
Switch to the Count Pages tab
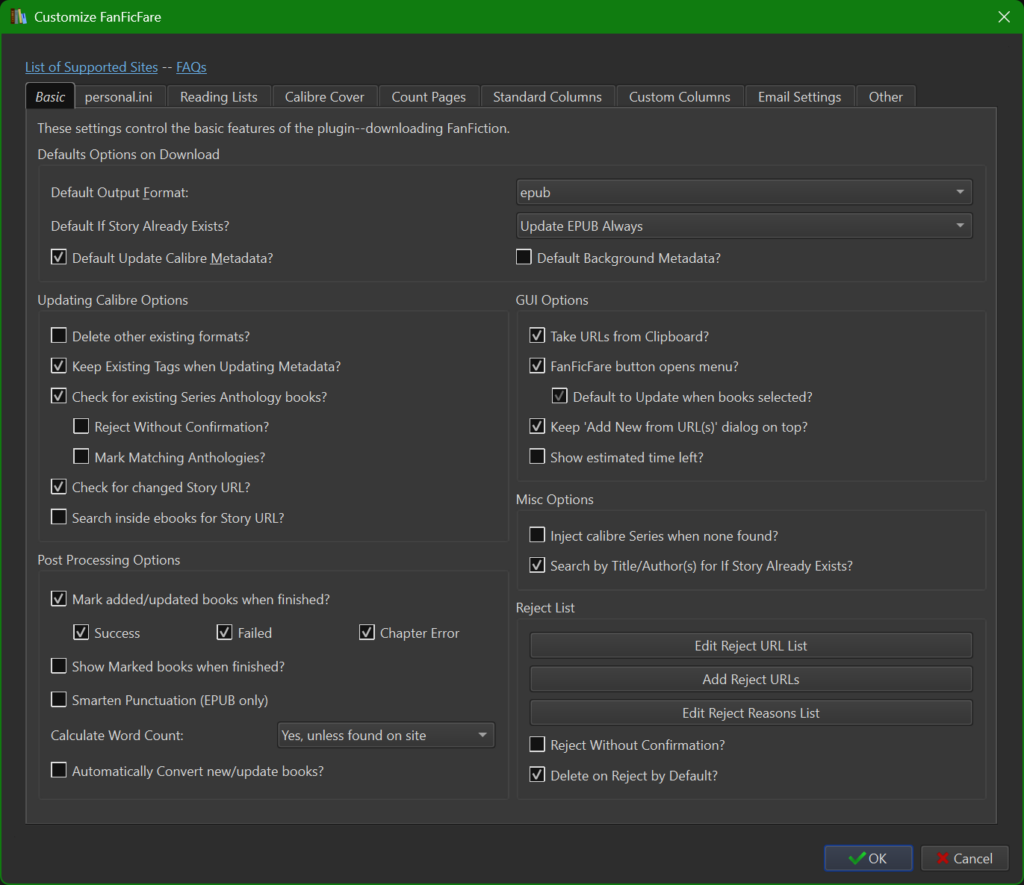click(428, 96)
